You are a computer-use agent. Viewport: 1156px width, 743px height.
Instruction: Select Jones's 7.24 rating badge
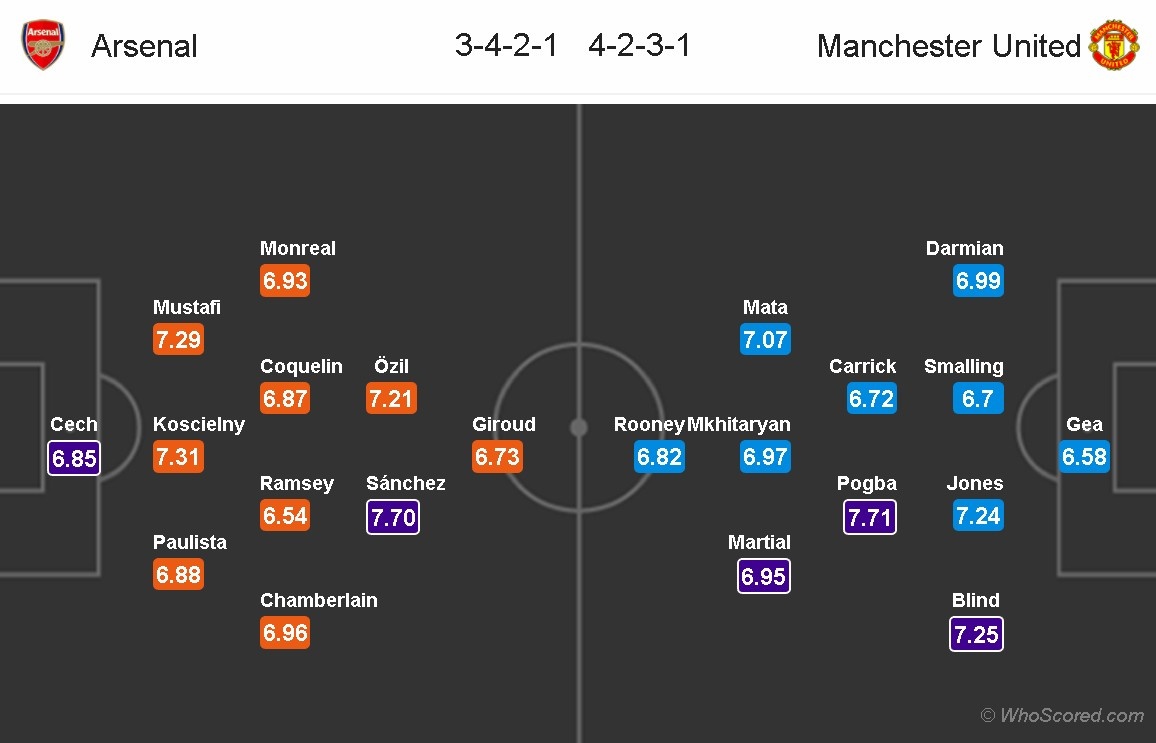(978, 517)
